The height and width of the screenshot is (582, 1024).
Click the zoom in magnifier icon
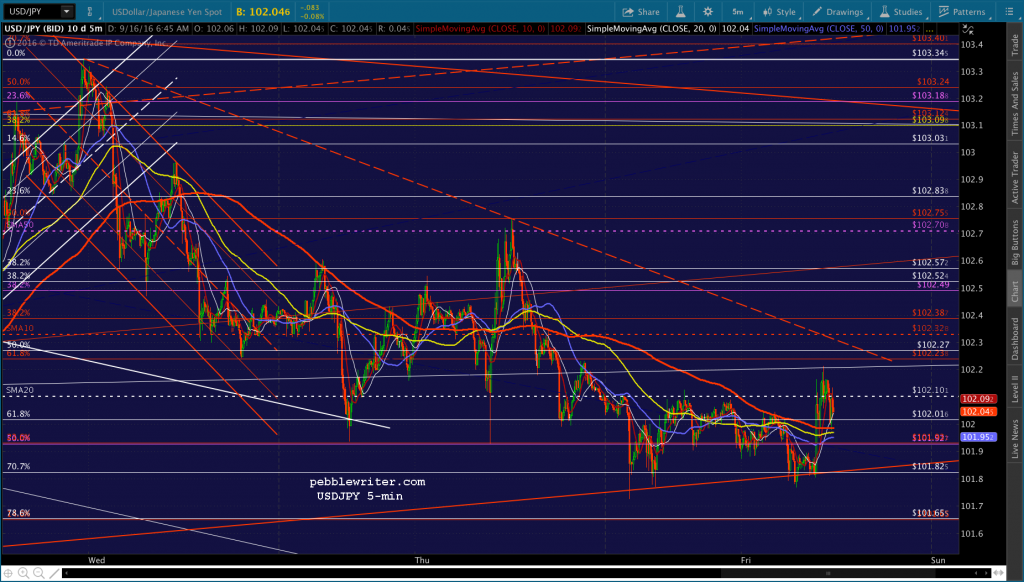24,573
